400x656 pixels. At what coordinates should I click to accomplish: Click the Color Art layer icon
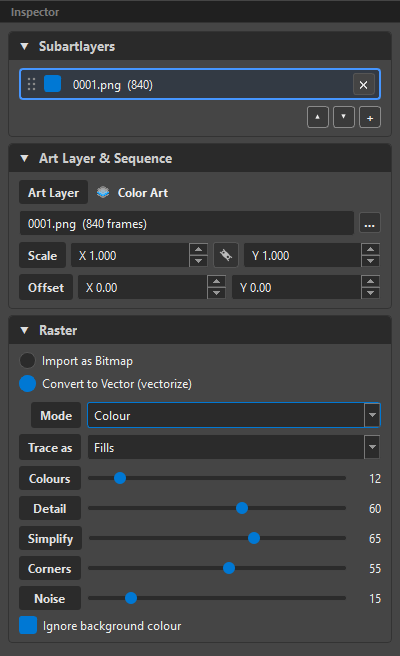[103, 192]
